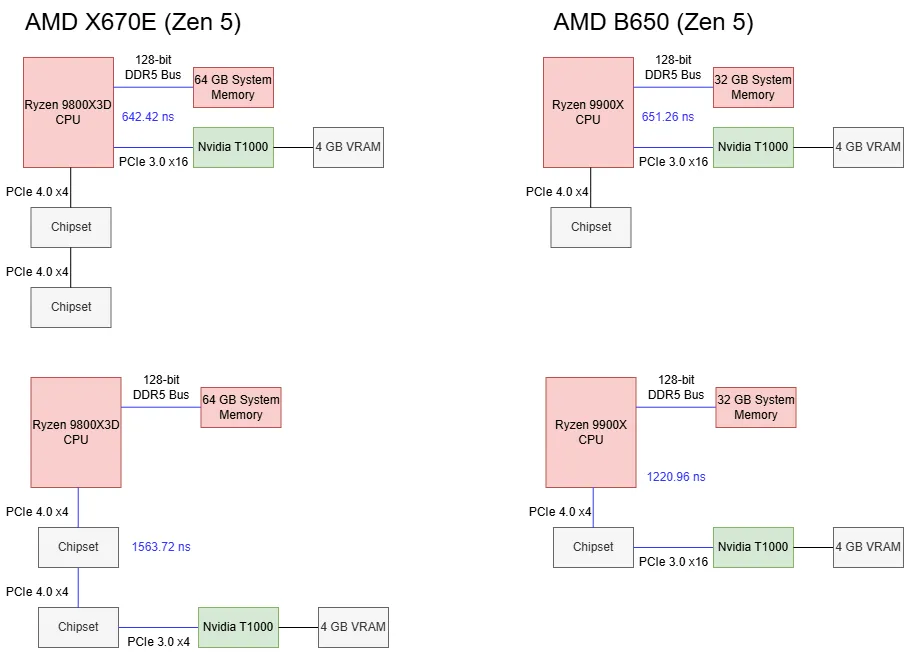This screenshot has width=914, height=657.
Task: Select the Chipset box beside 1563.72 ns
Action: click(78, 547)
